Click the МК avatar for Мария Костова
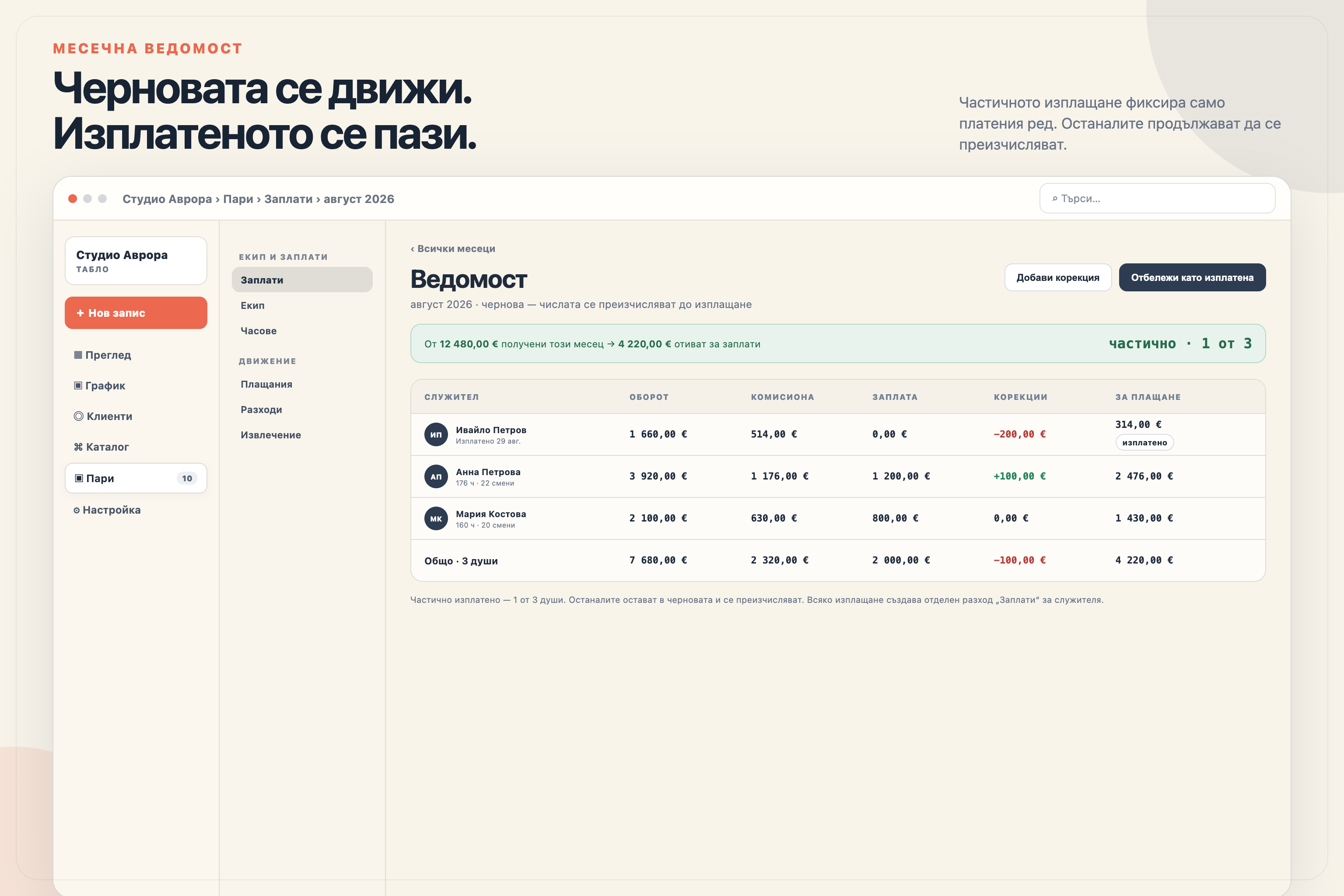This screenshot has width=1344, height=896. [436, 518]
